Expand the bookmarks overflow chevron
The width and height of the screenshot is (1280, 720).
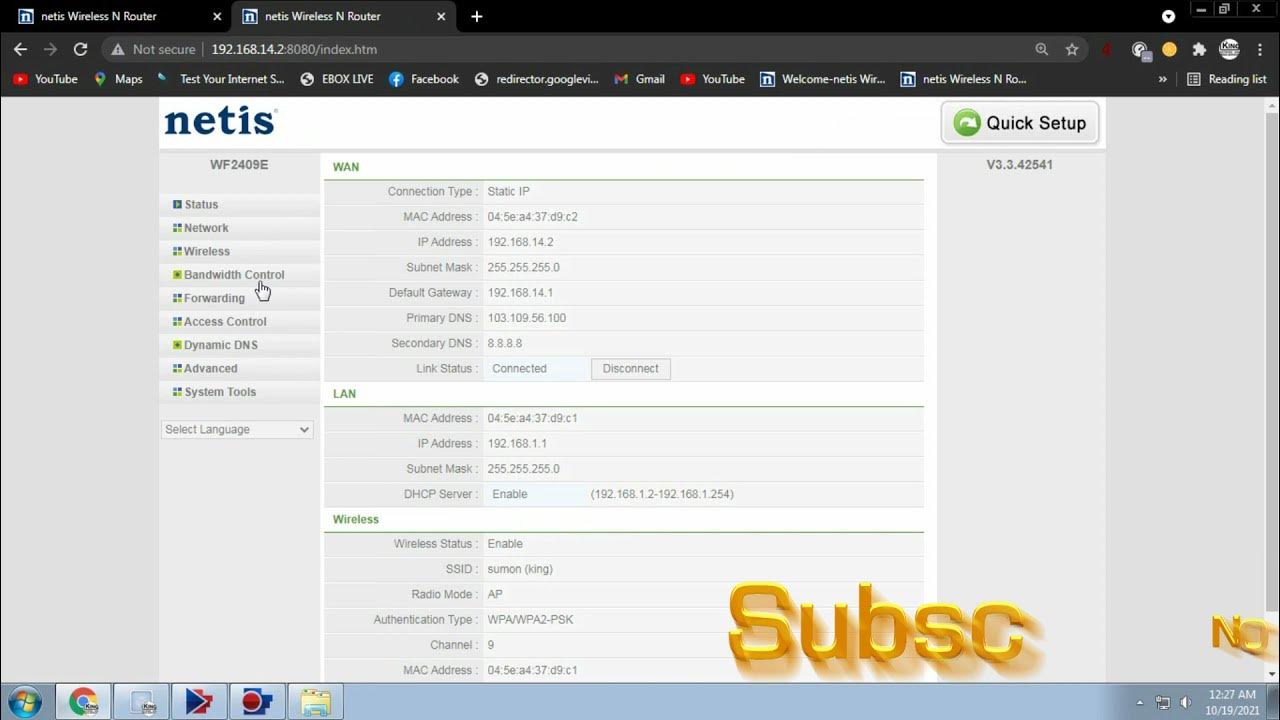tap(1162, 79)
